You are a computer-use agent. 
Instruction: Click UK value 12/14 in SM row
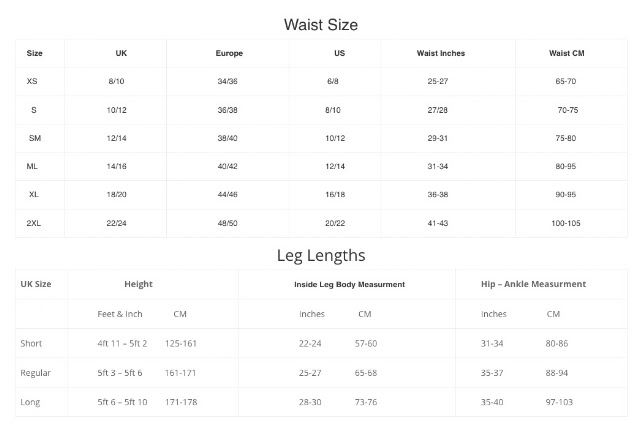pyautogui.click(x=116, y=138)
